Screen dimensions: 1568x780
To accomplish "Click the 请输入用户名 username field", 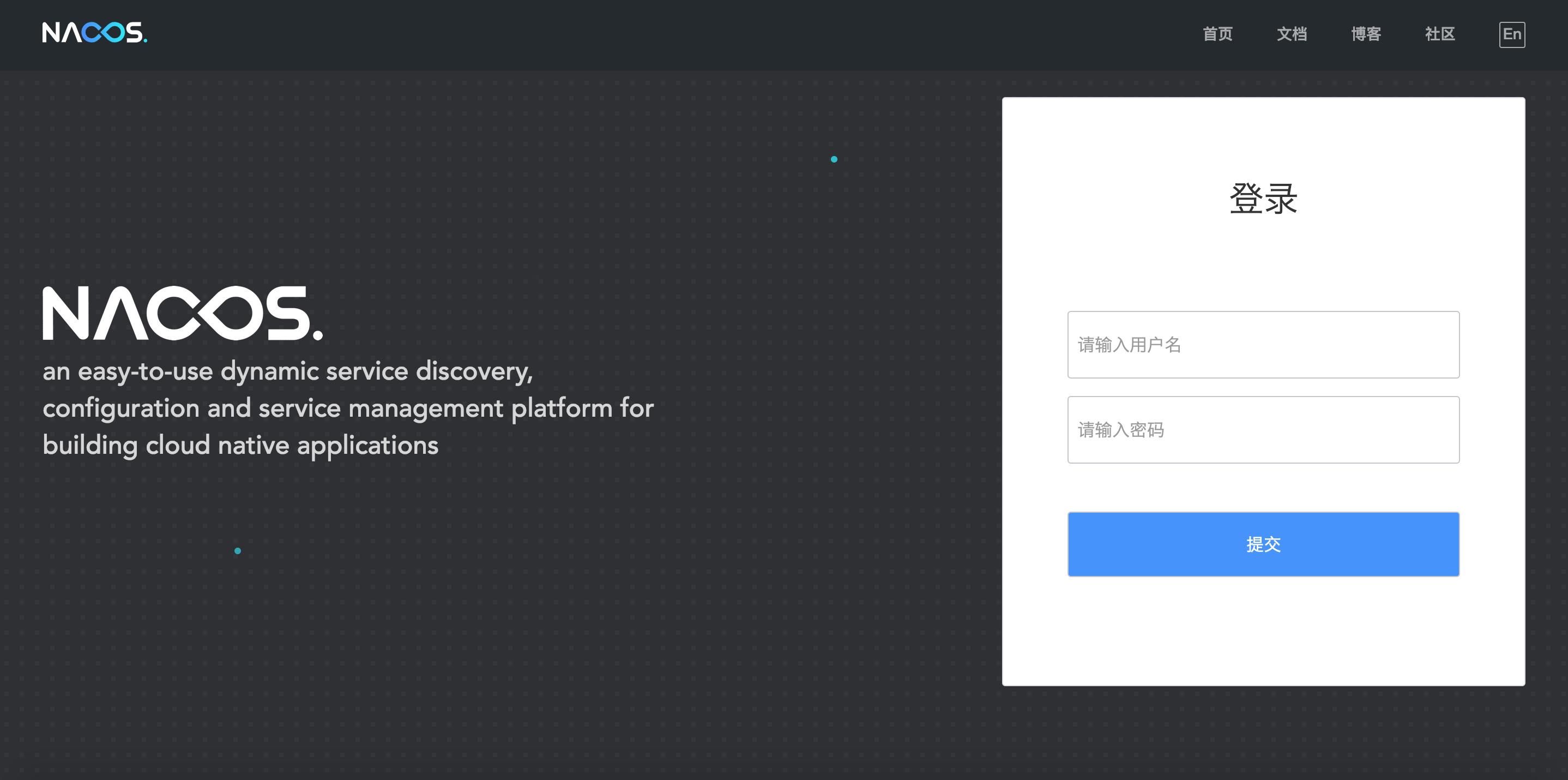I will pyautogui.click(x=1263, y=345).
